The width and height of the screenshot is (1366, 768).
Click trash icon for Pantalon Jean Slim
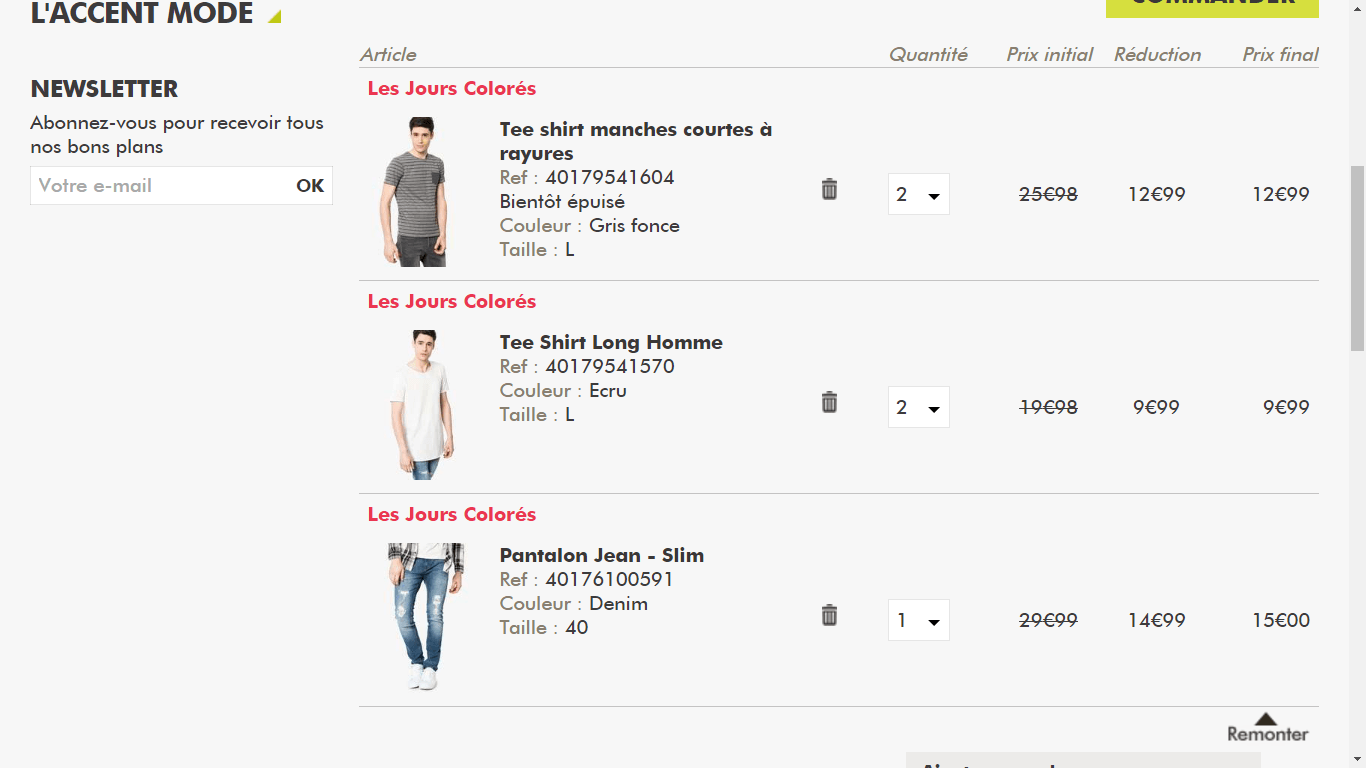point(829,615)
